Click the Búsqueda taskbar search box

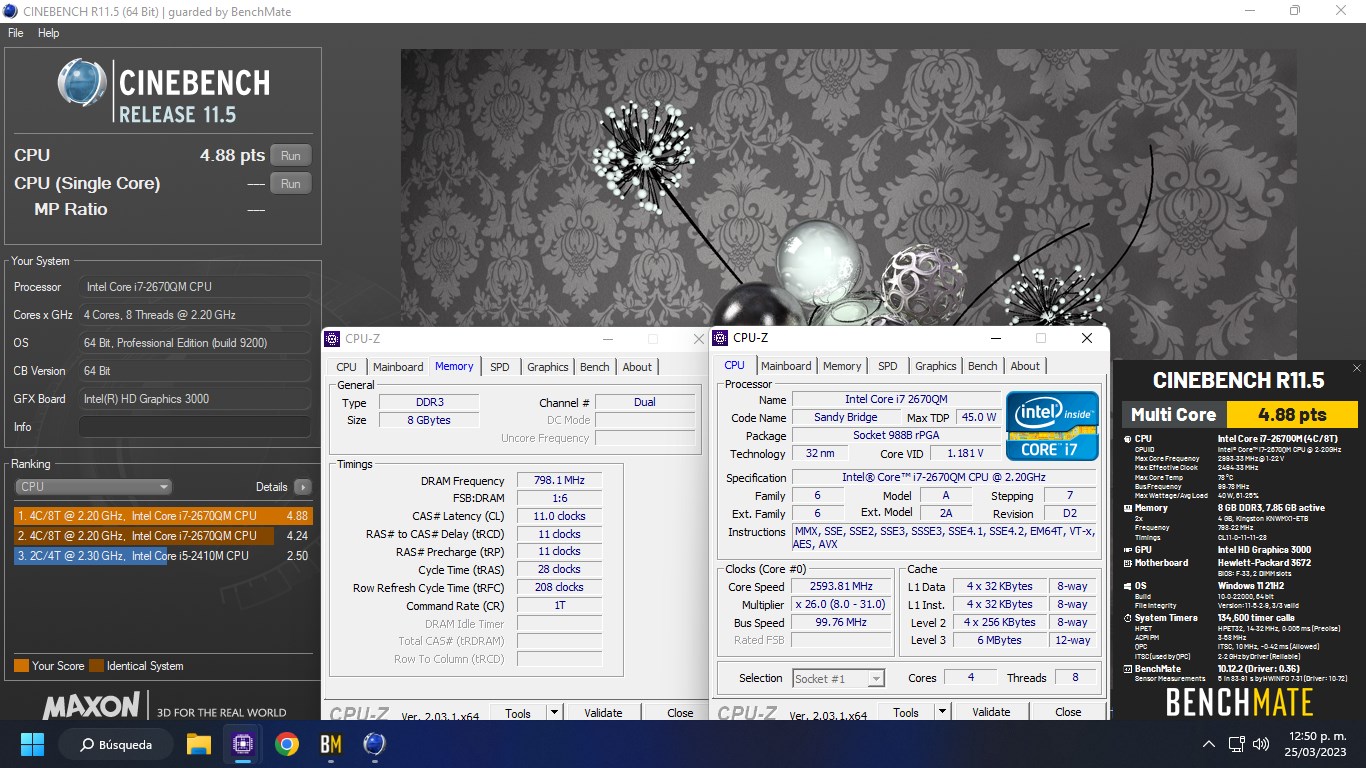(x=116, y=744)
